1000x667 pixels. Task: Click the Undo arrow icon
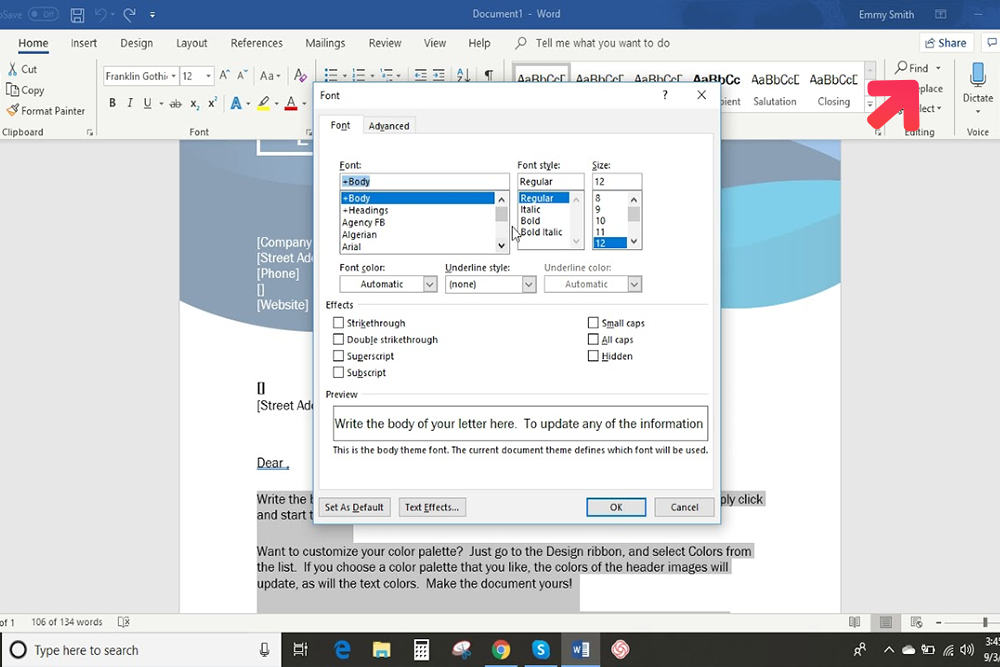100,14
